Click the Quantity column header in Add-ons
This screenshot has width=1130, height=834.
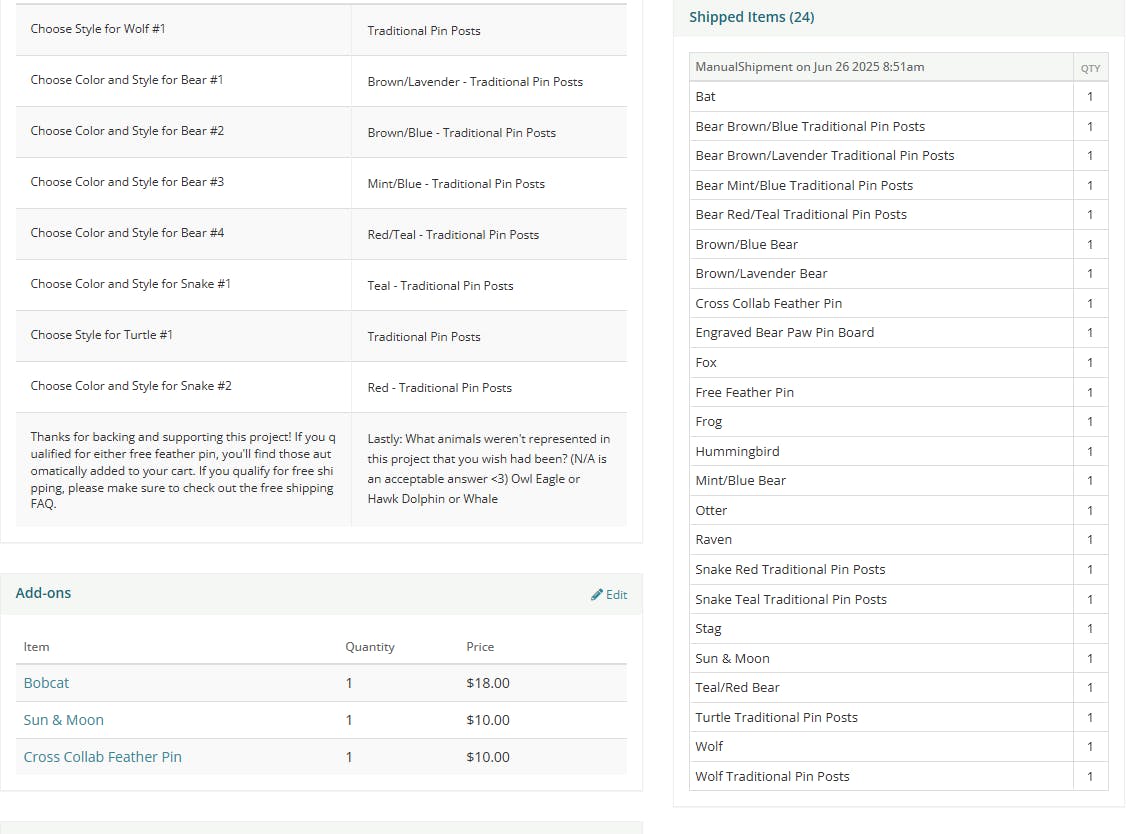coord(369,647)
